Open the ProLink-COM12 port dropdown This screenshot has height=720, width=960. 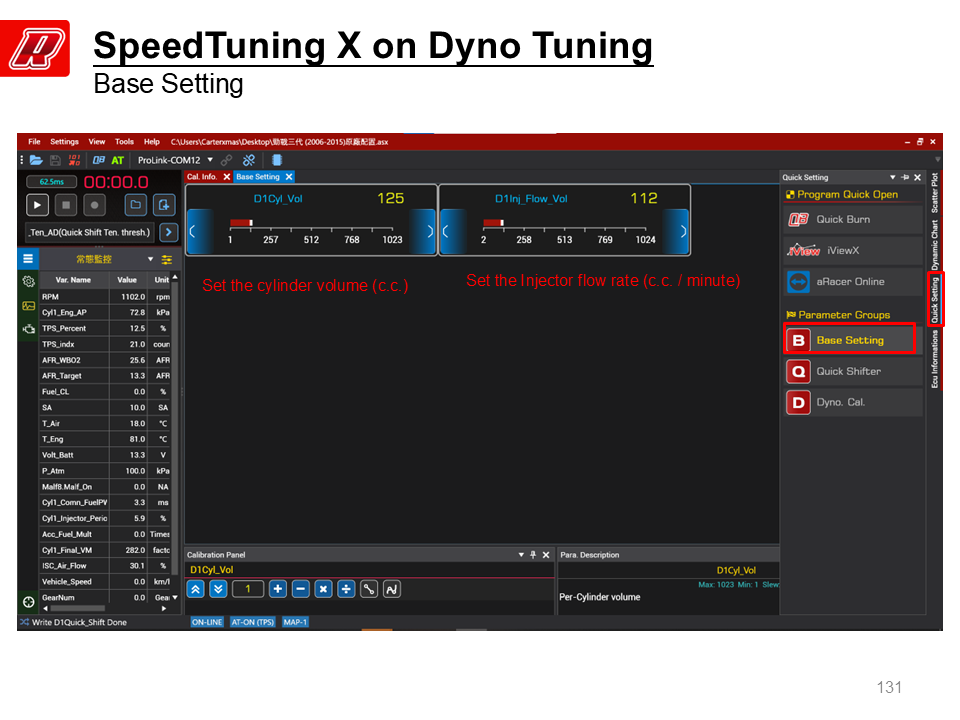pos(210,160)
